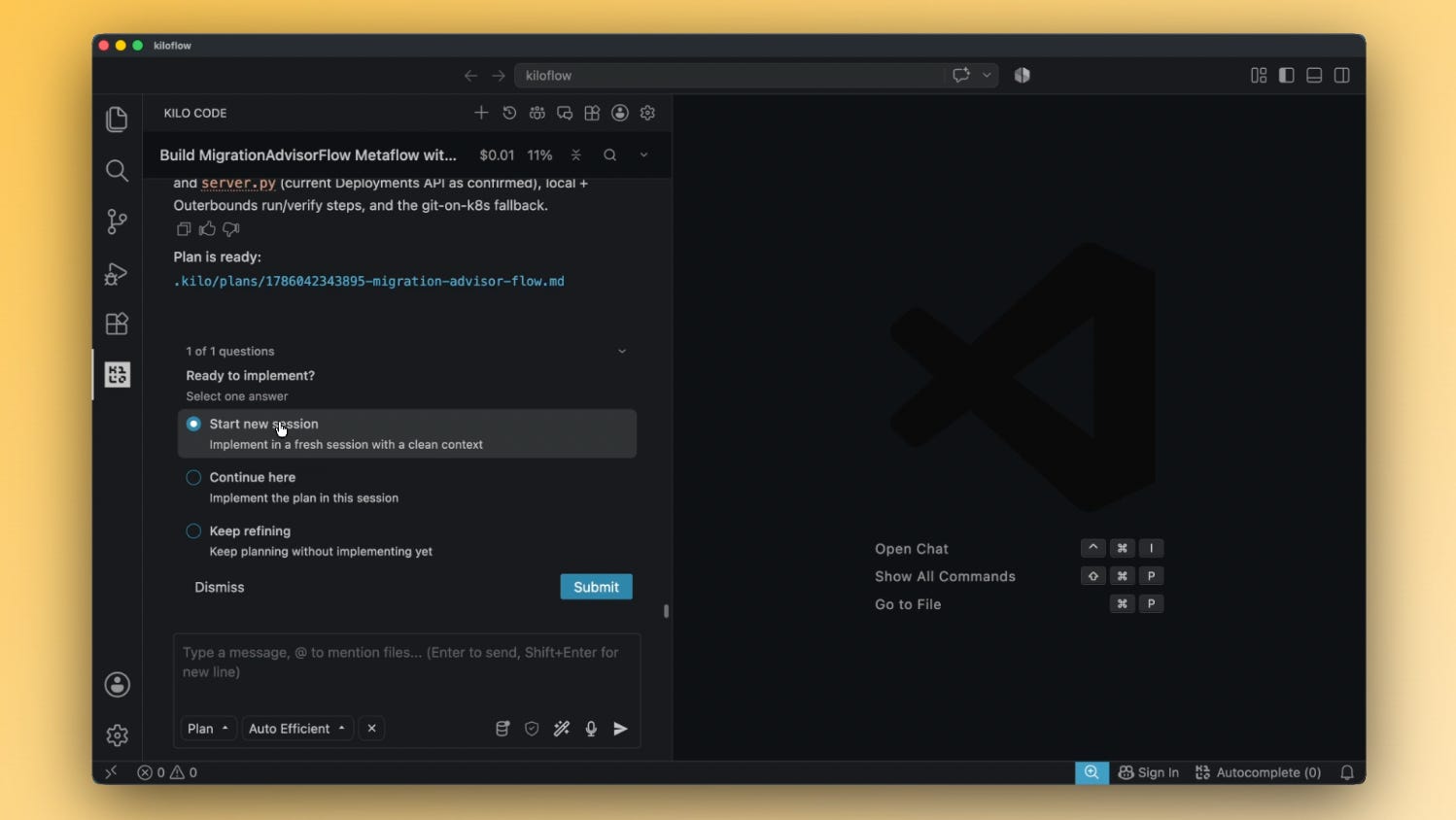The image size is (1456, 820).
Task: Open the Accounts menu in activity bar
Action: [x=117, y=684]
